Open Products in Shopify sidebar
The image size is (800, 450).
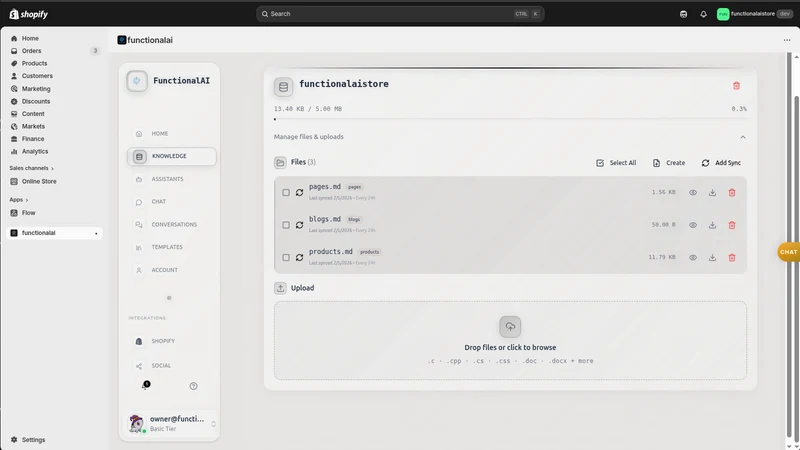pyautogui.click(x=34, y=63)
